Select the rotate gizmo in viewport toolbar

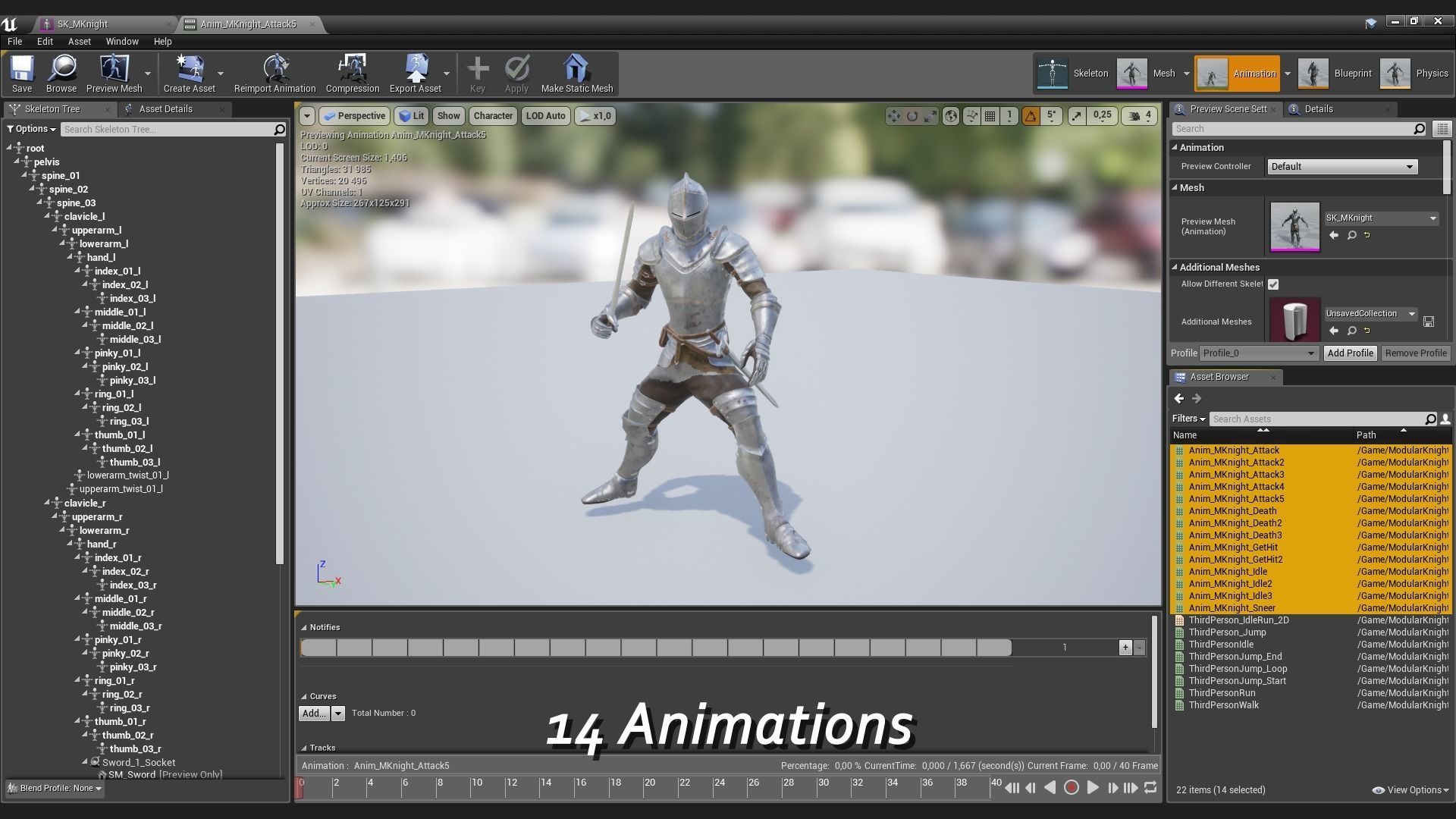pos(912,116)
